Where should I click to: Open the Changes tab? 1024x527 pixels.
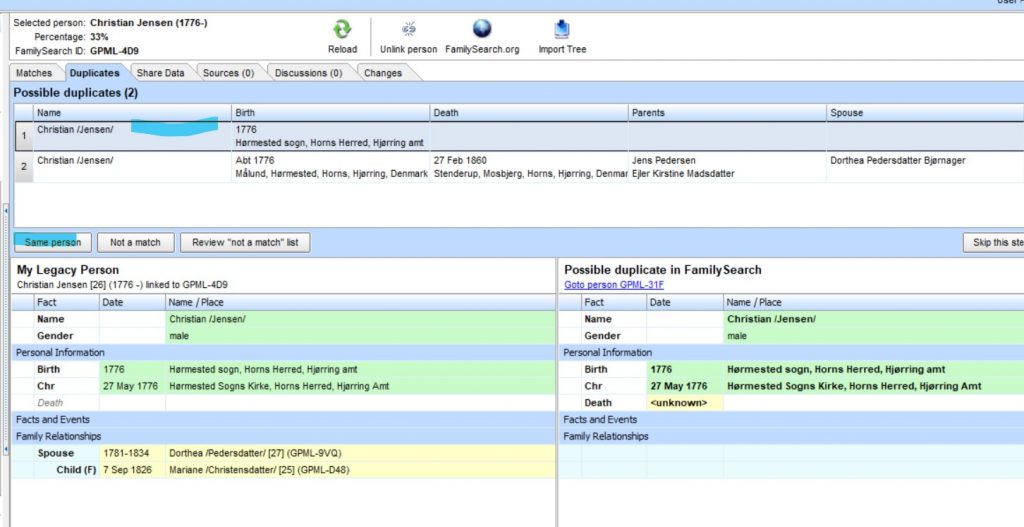pos(383,73)
